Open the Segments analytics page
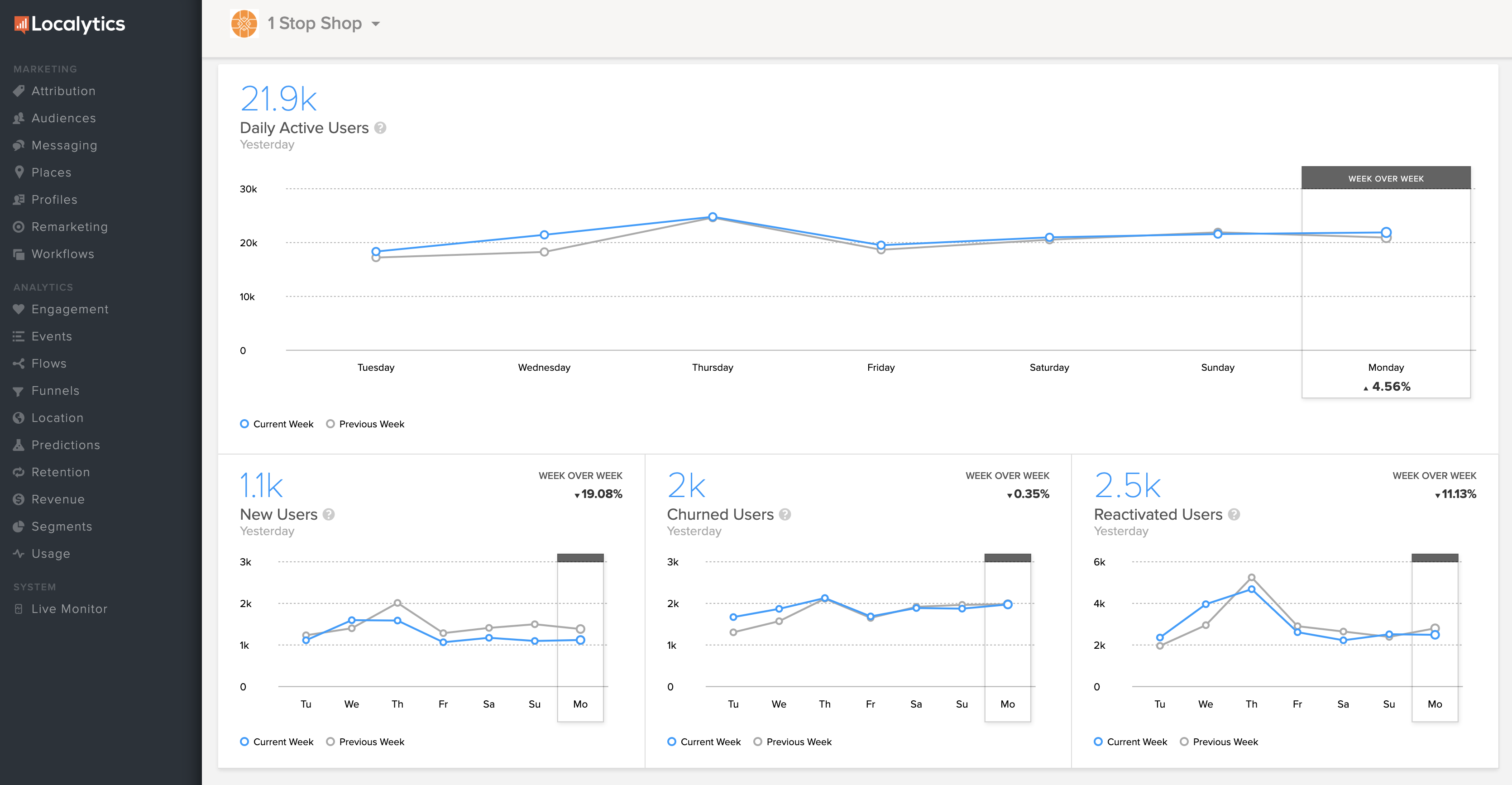 tap(62, 527)
